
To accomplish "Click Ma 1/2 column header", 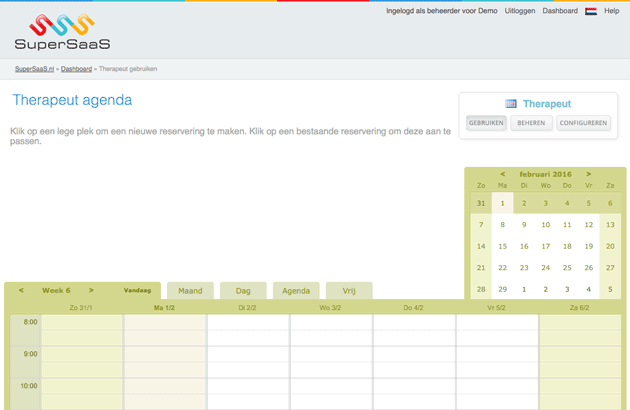I will tap(164, 308).
